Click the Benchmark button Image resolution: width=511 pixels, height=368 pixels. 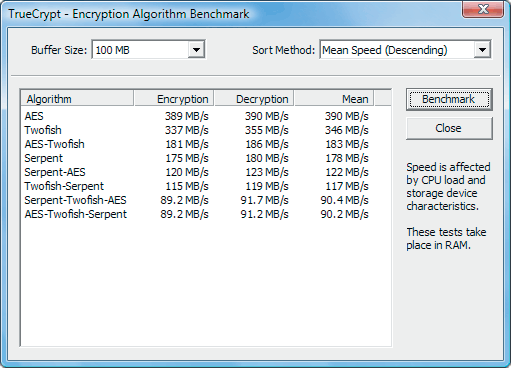click(449, 99)
